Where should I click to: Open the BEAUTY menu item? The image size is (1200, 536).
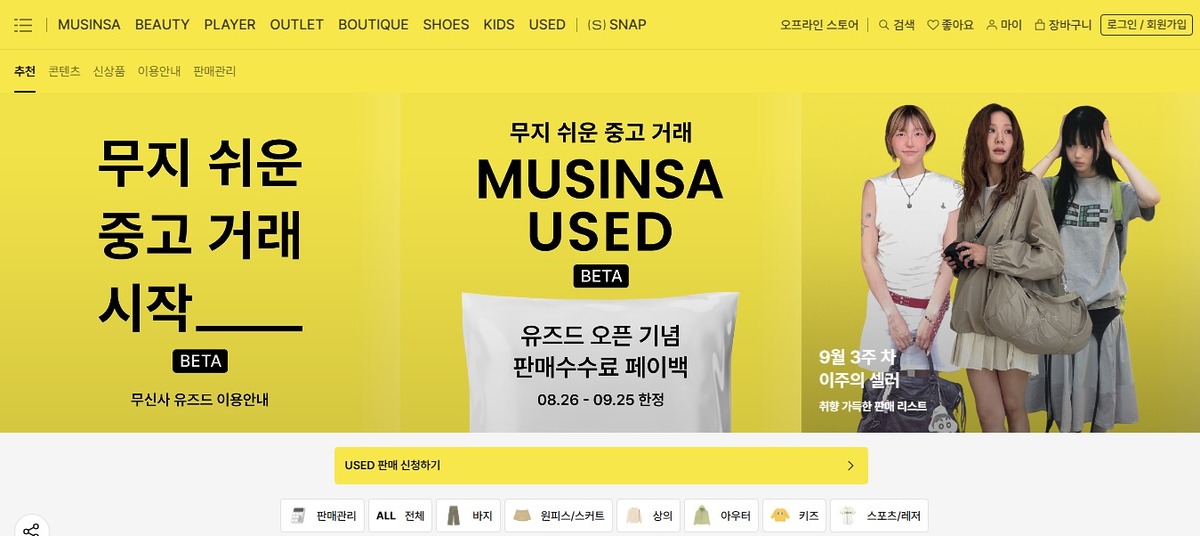(x=162, y=25)
